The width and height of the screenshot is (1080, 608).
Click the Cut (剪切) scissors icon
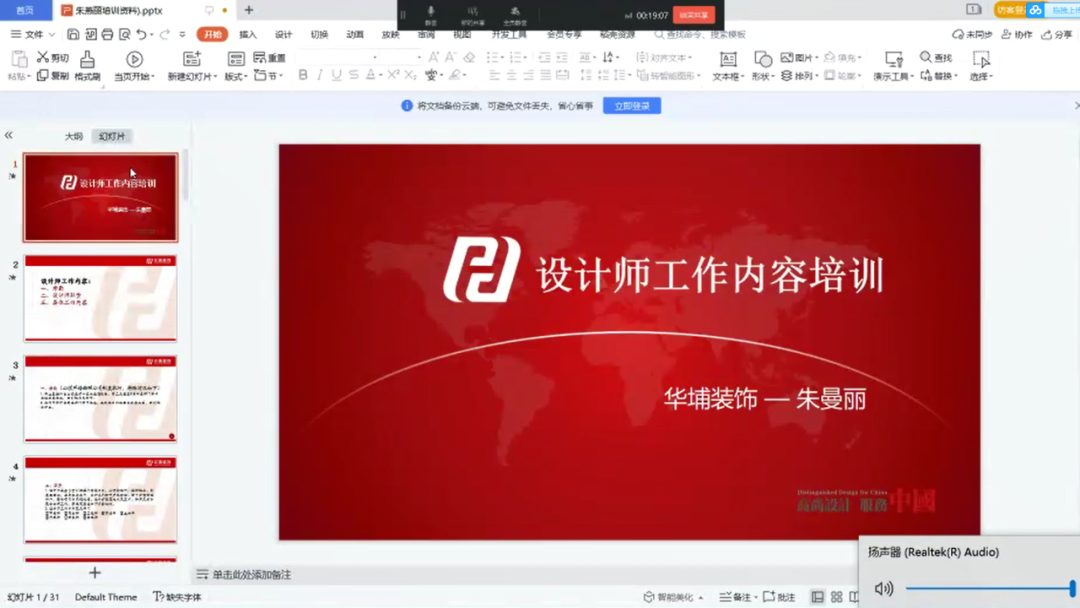click(x=43, y=58)
